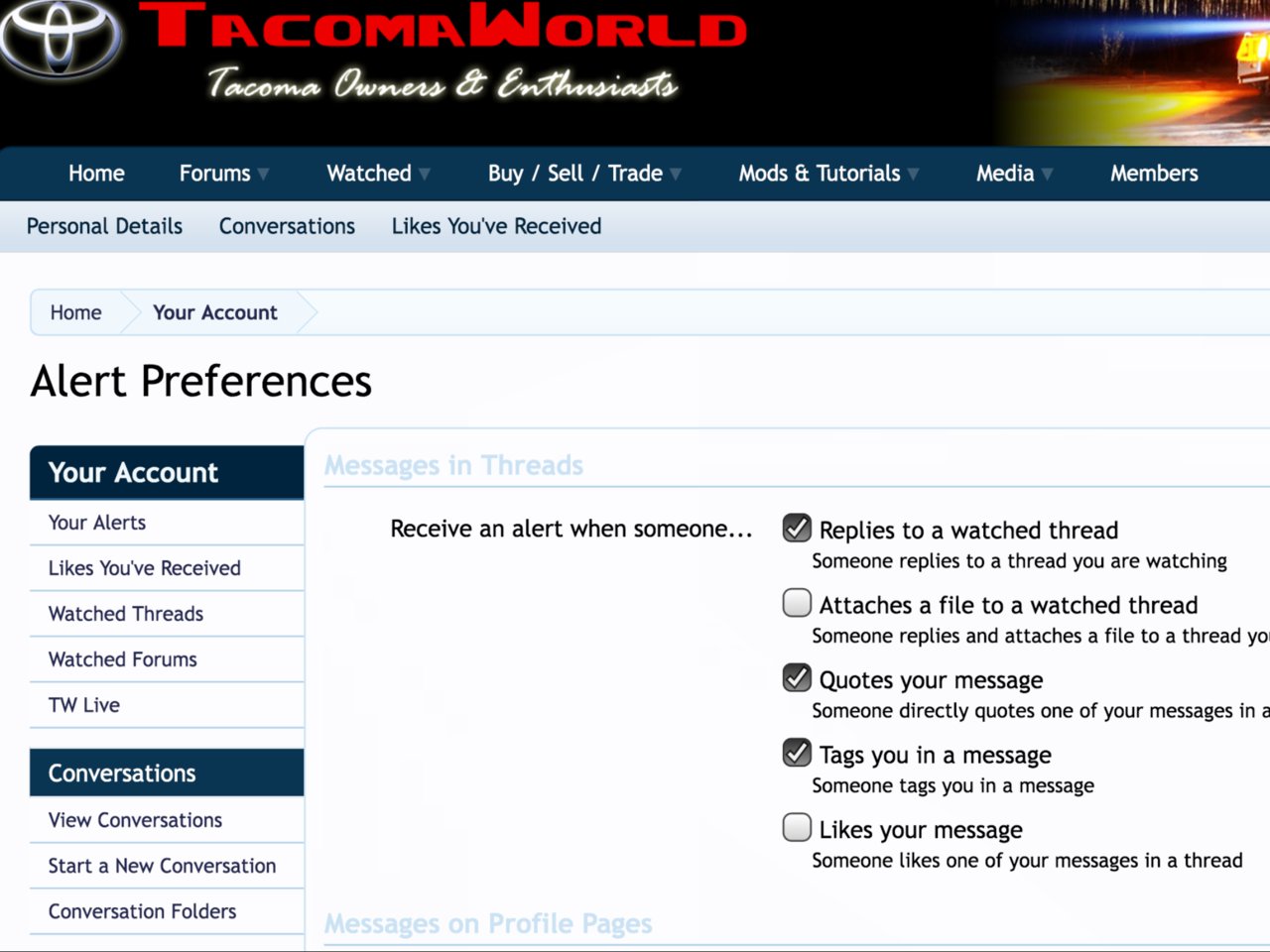
Task: Click 'Receive an alert when someone...' label
Action: pos(571,529)
